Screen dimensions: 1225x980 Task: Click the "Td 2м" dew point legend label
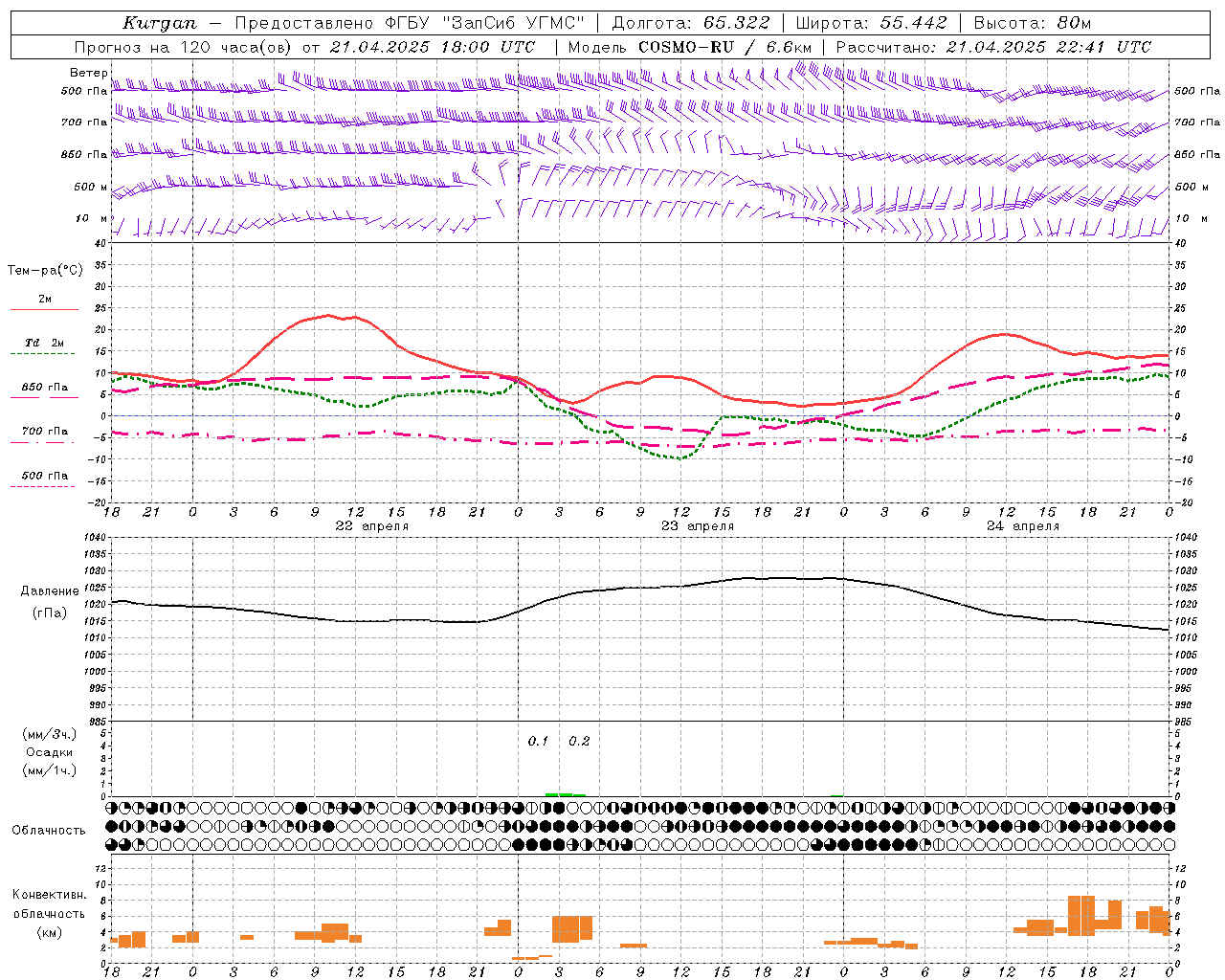44,343
